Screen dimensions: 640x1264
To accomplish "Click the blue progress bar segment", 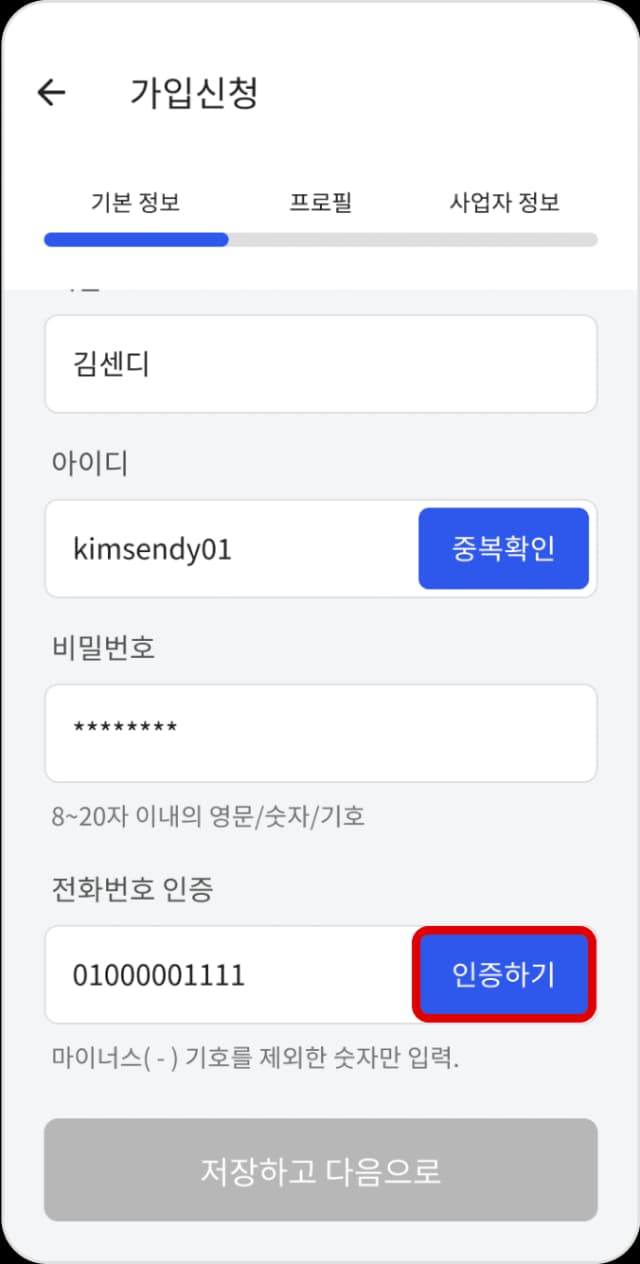I will [x=134, y=239].
